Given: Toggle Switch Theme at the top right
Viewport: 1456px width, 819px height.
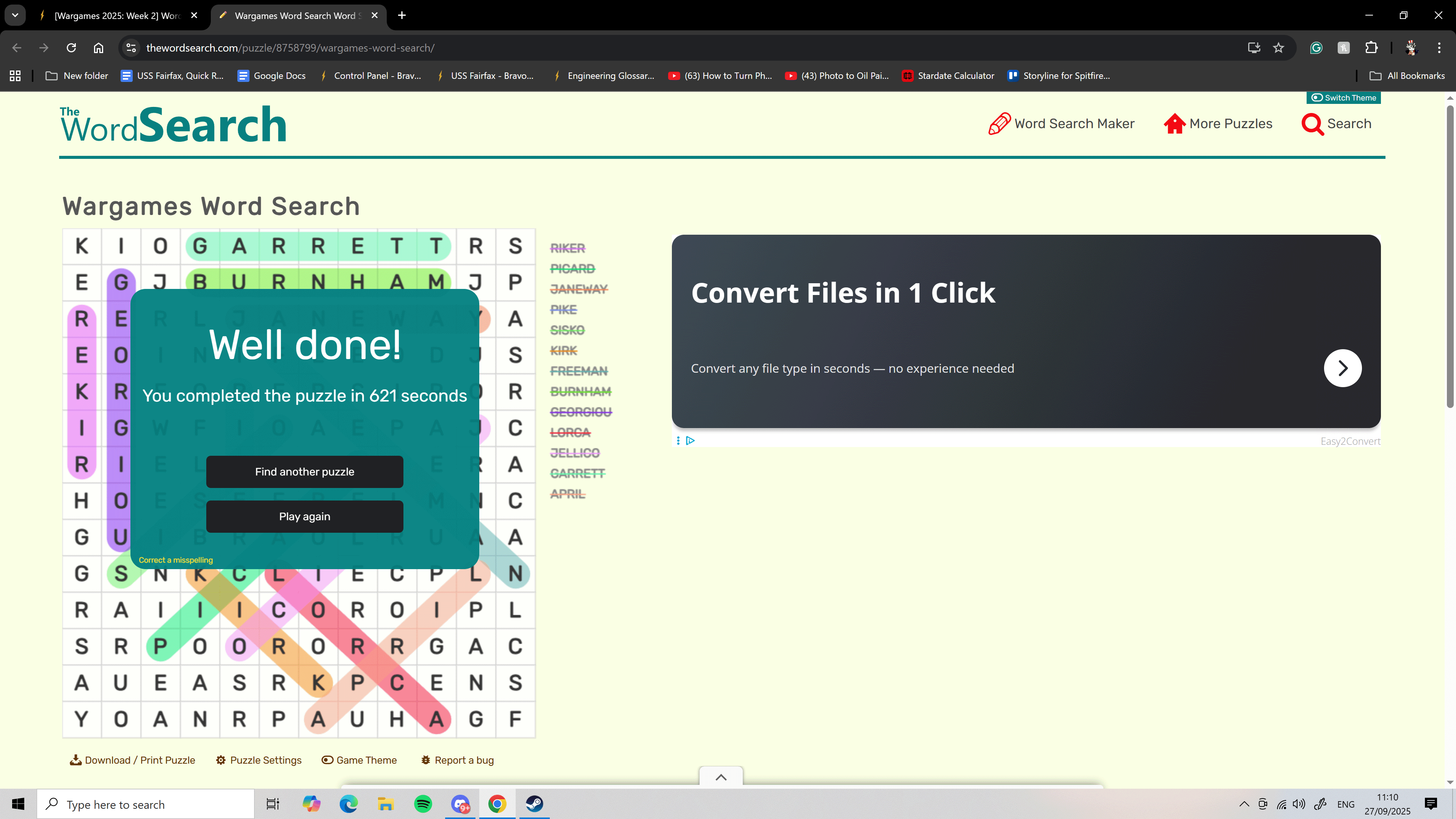Looking at the screenshot, I should point(1343,98).
